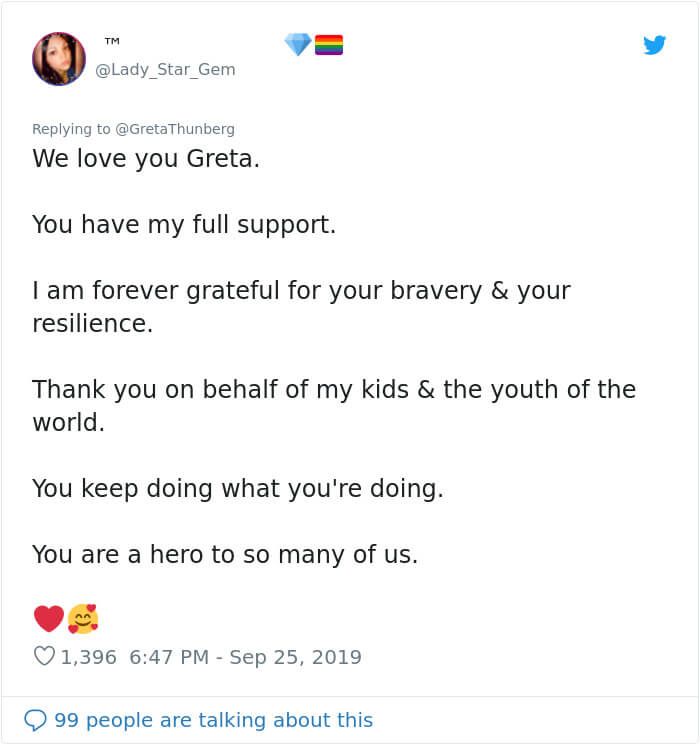
Task: Open the @Lady_Star_Gem profile handle
Action: tap(165, 70)
